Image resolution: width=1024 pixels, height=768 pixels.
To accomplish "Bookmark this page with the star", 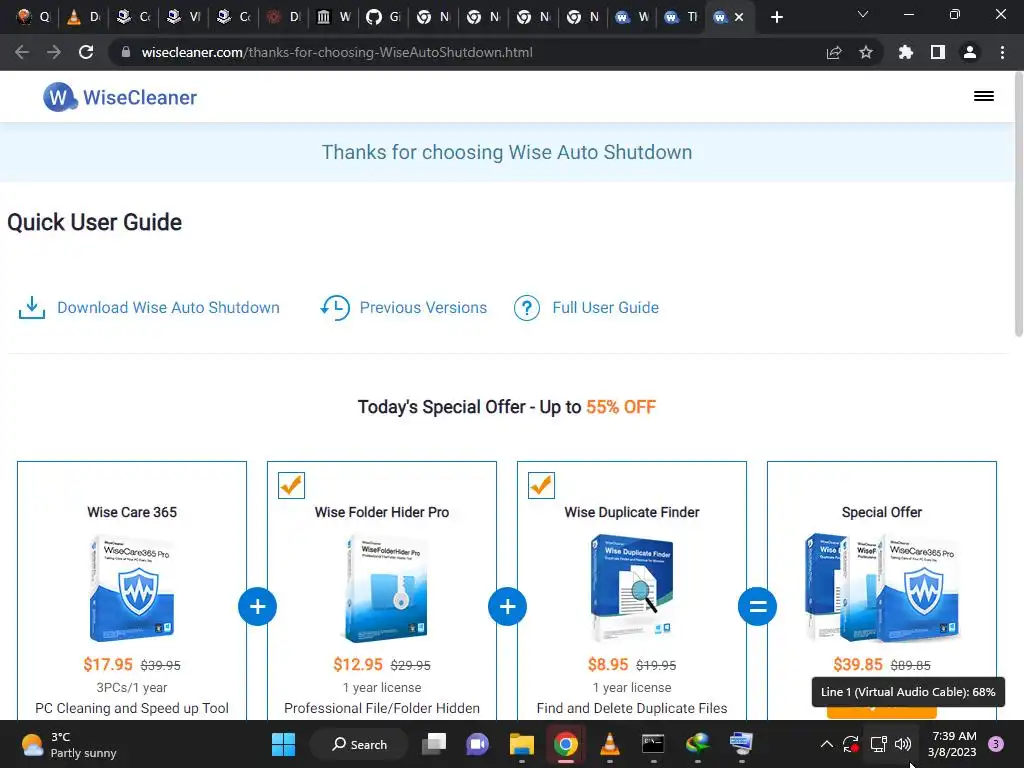I will pyautogui.click(x=866, y=52).
